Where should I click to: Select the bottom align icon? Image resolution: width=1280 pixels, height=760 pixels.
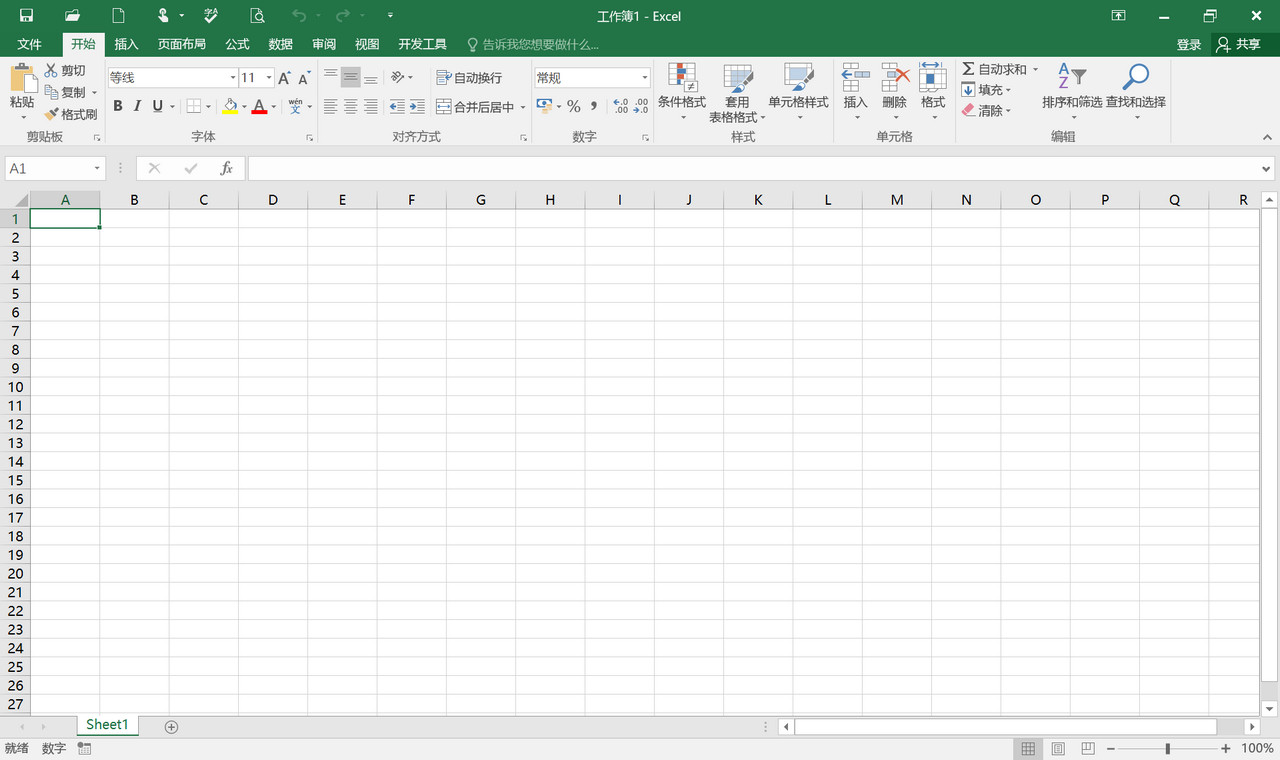point(371,77)
